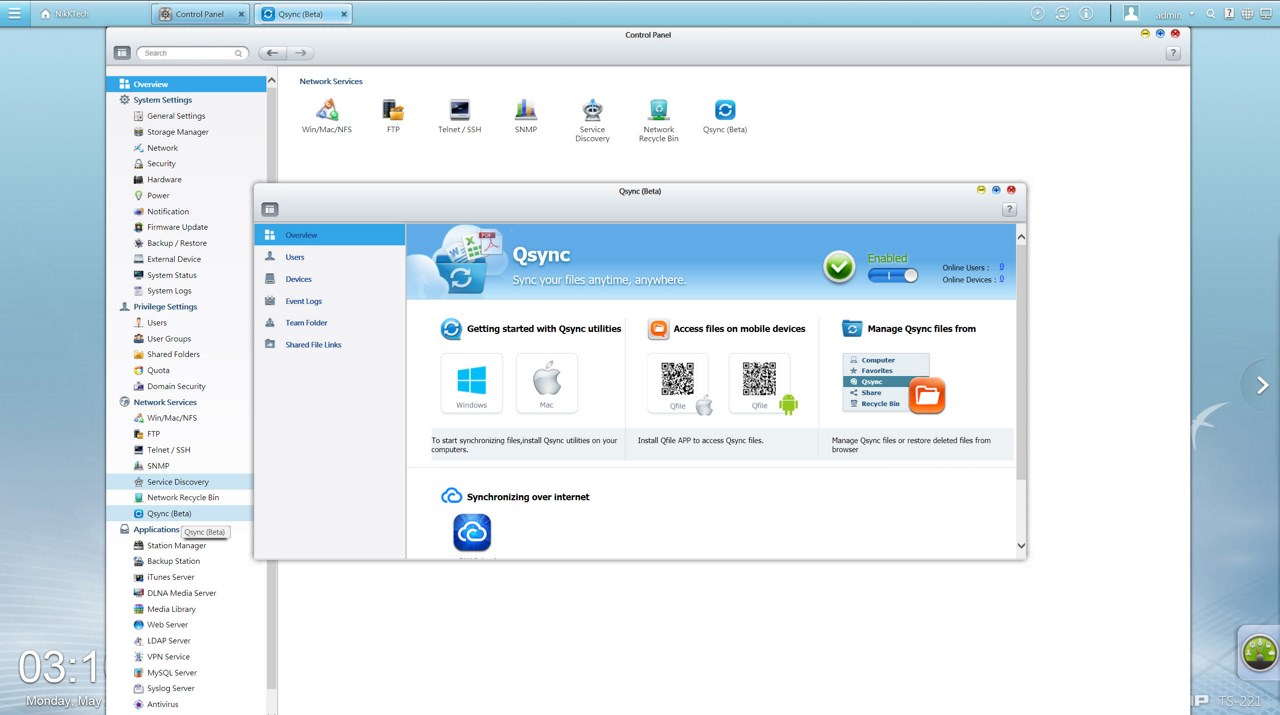This screenshot has width=1280, height=715.
Task: Click the Qsync window scroll-up arrow
Action: click(1021, 237)
